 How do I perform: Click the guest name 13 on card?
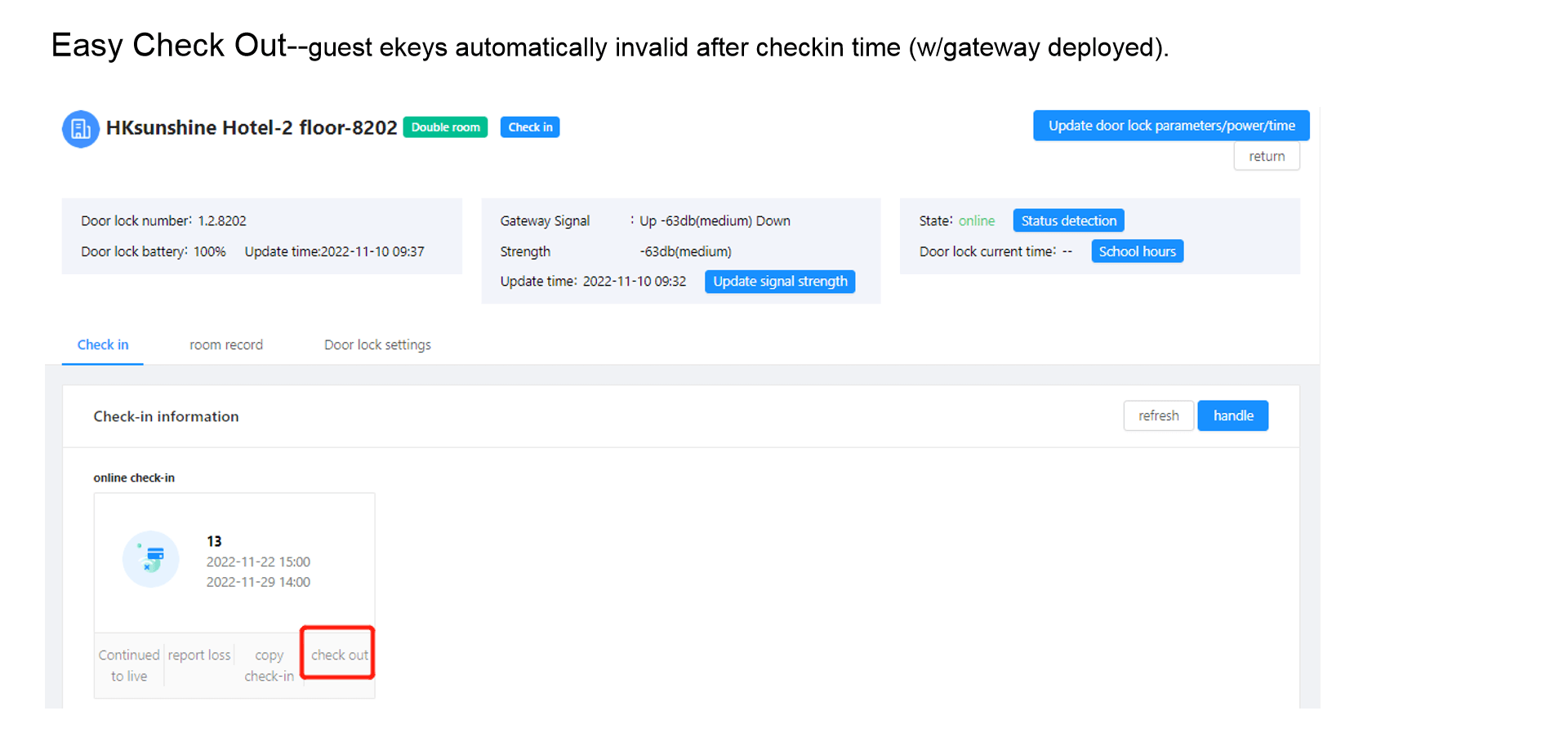(x=214, y=542)
